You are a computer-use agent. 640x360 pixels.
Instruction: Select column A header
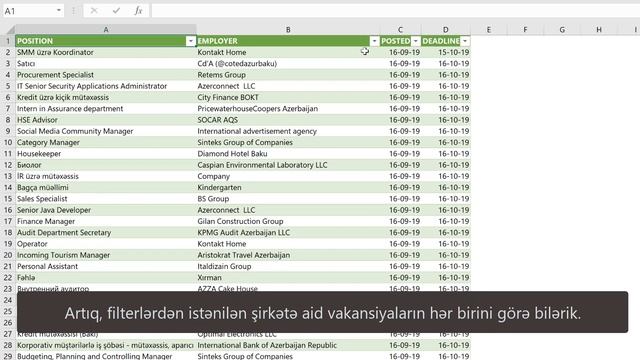(x=106, y=29)
